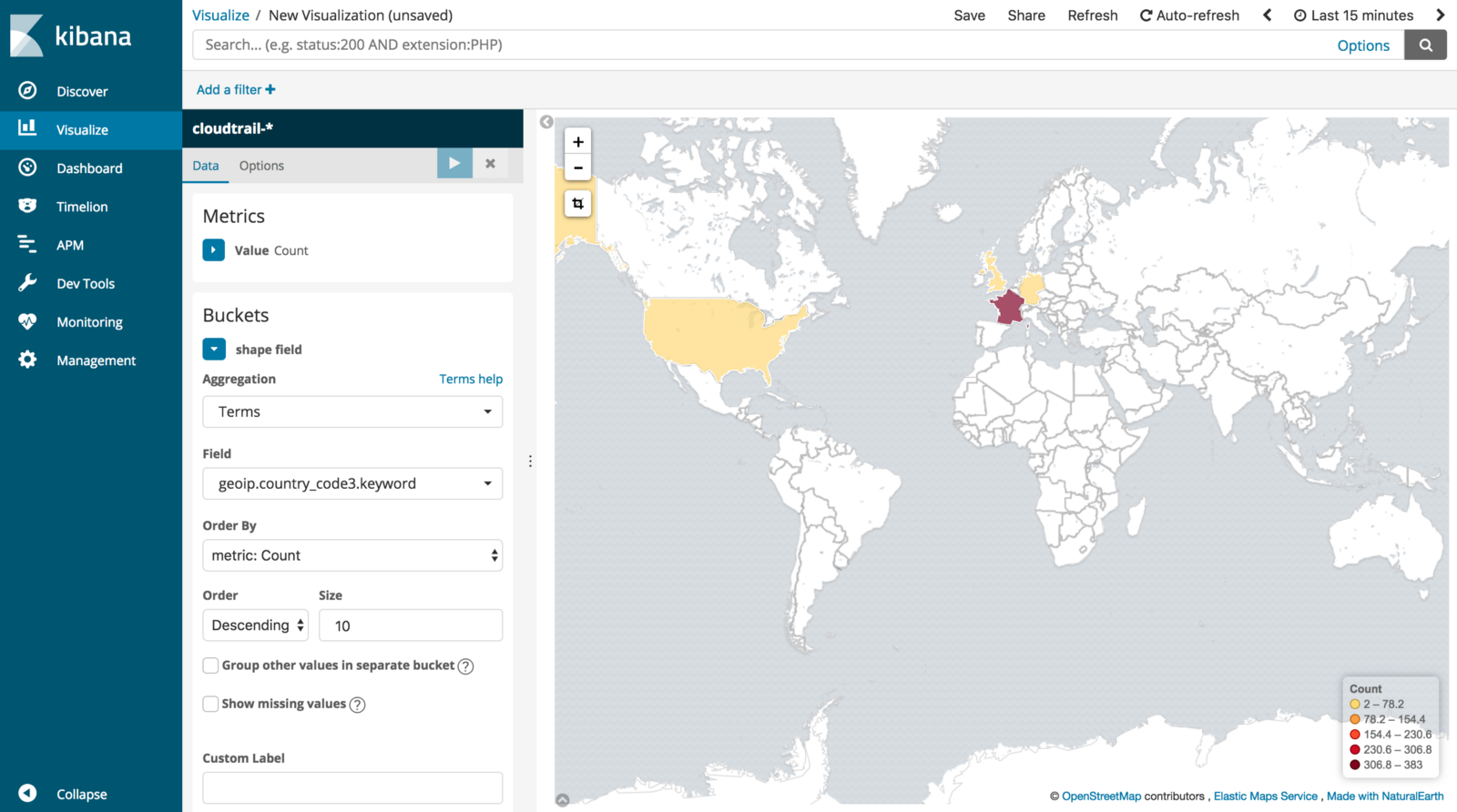Discard changes with the X button

click(490, 164)
